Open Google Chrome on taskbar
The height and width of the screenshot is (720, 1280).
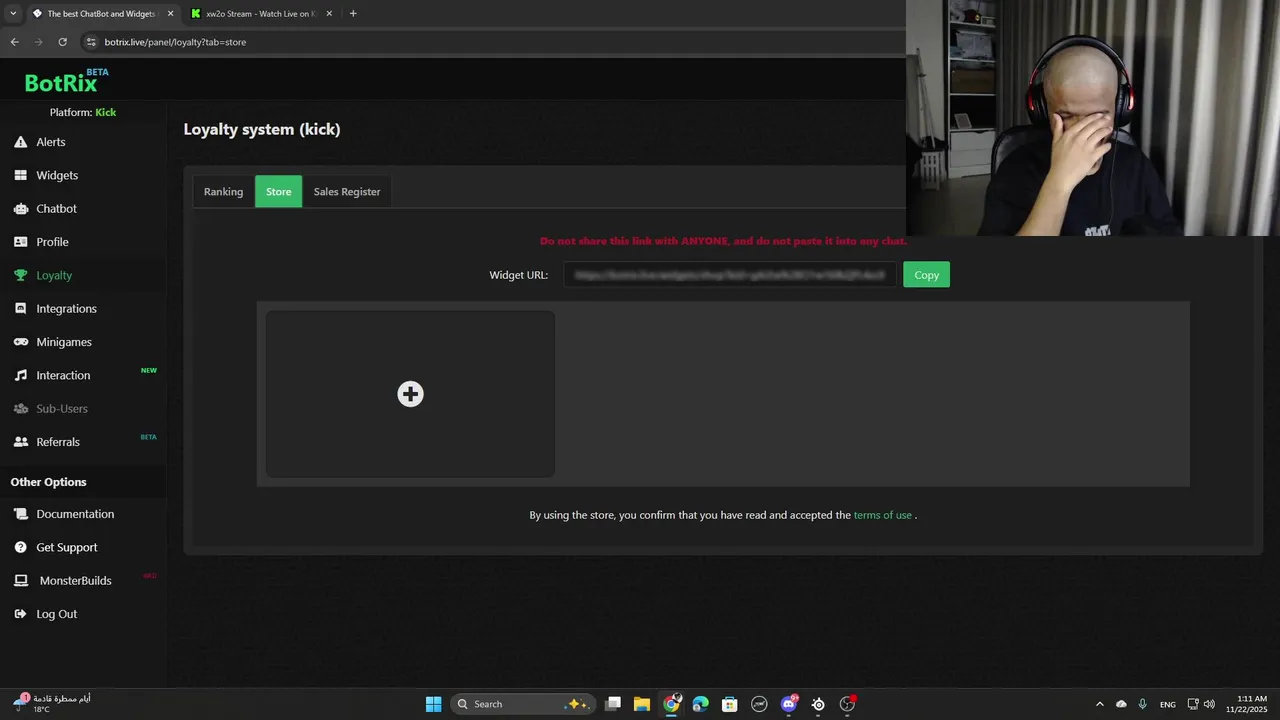[671, 704]
